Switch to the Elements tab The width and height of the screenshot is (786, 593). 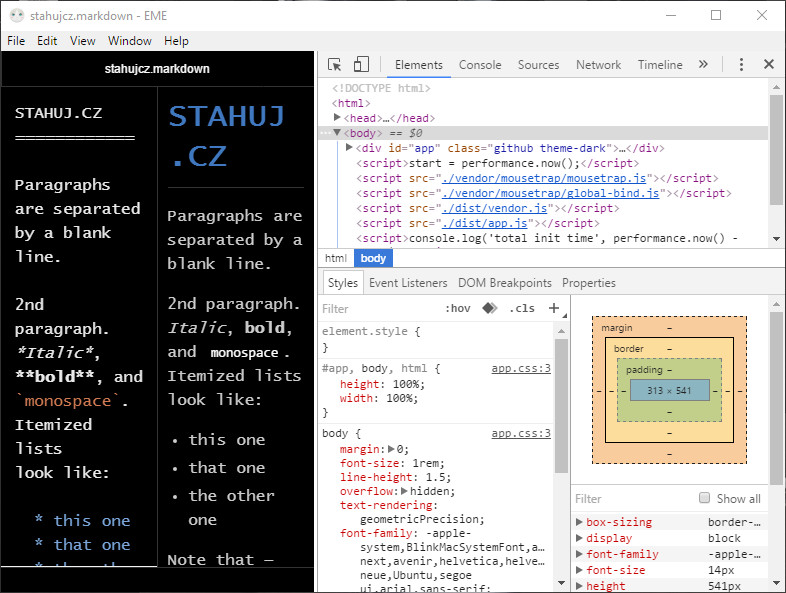pos(419,65)
